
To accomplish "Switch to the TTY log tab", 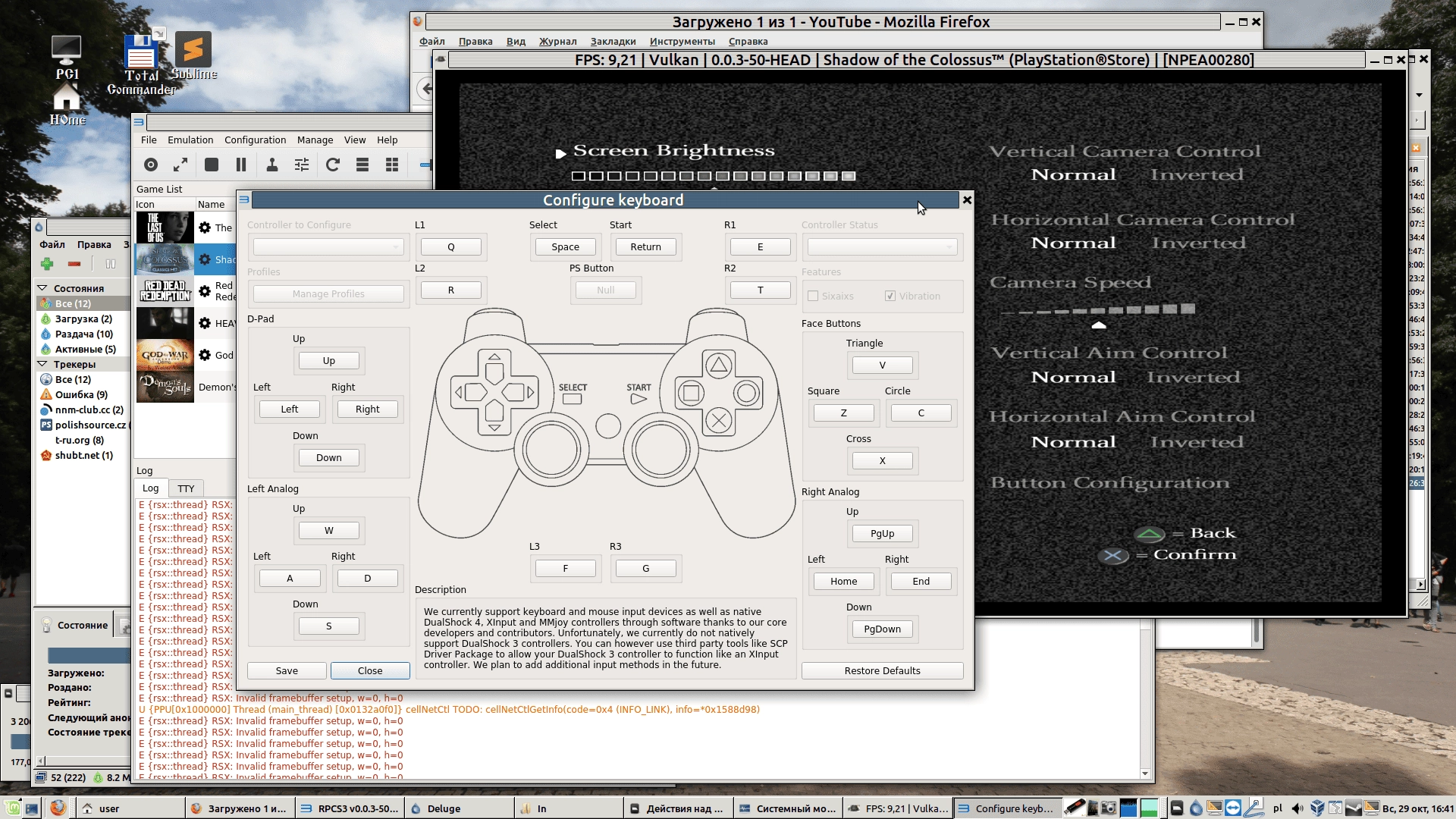I will [186, 488].
